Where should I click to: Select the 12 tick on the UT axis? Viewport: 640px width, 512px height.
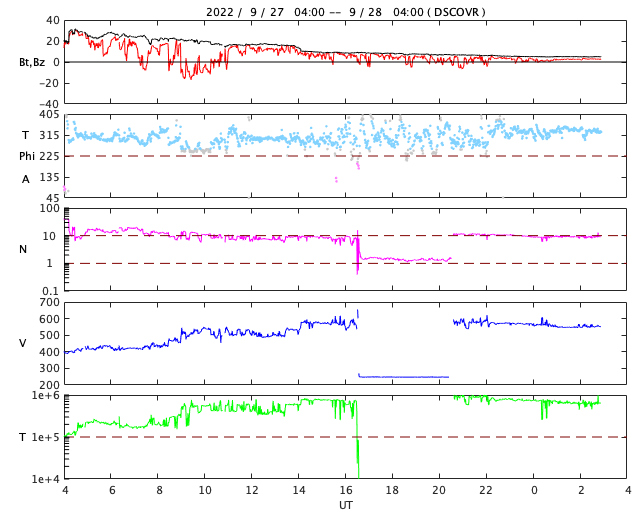[x=252, y=490]
